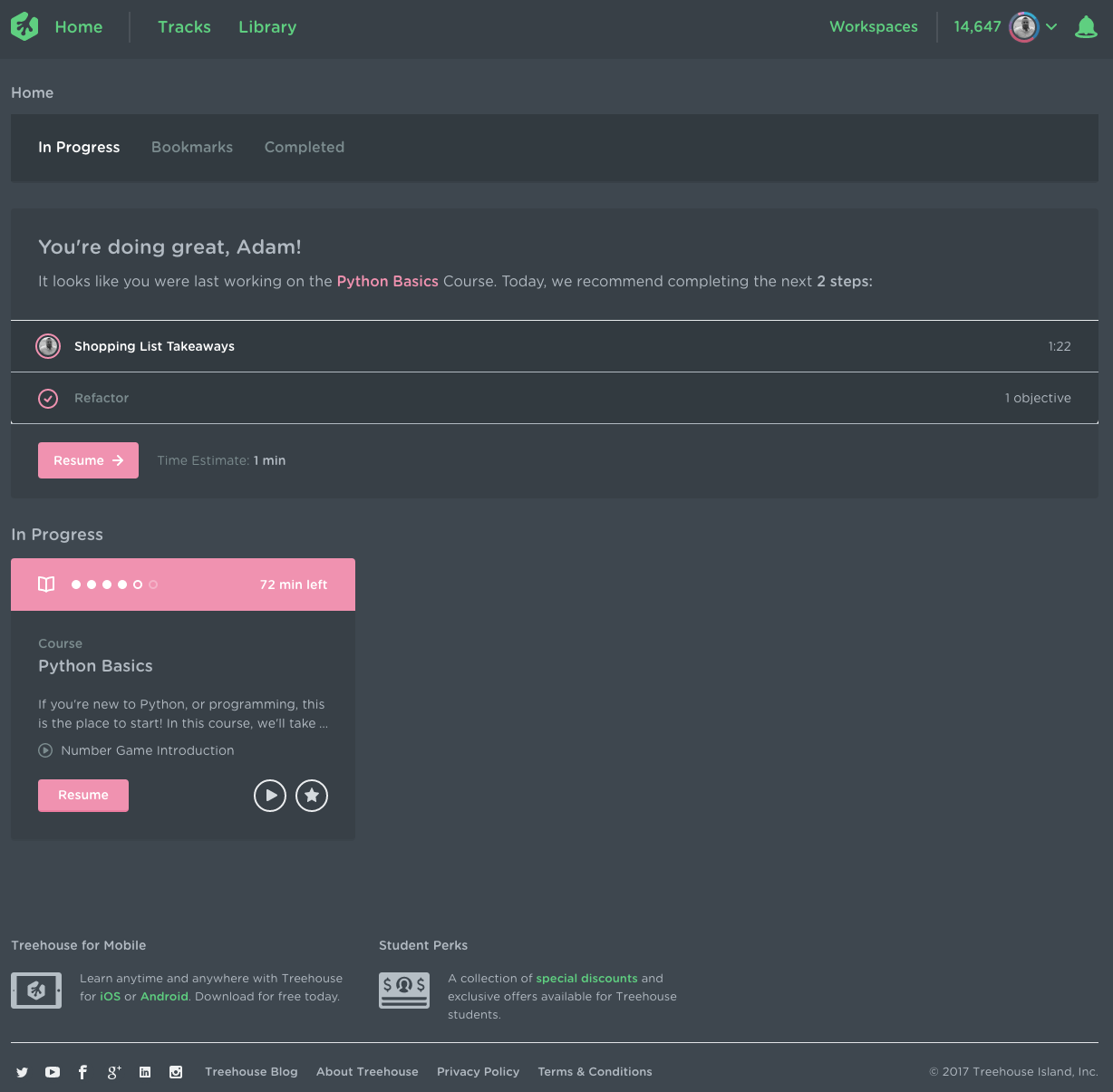Open the notifications bell
1113x1092 pixels.
(x=1086, y=26)
